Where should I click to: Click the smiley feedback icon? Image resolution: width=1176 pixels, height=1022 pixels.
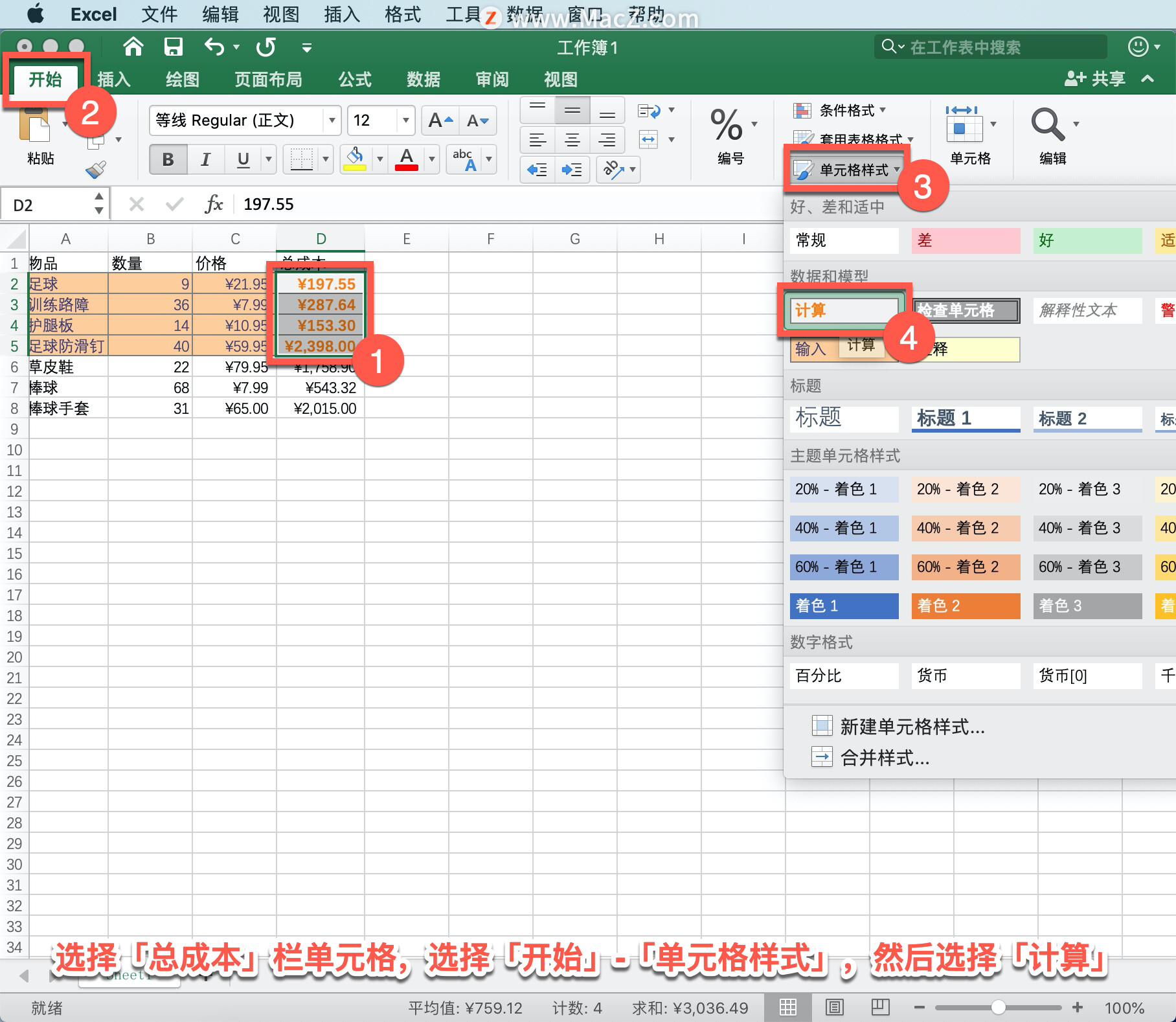point(1138,47)
